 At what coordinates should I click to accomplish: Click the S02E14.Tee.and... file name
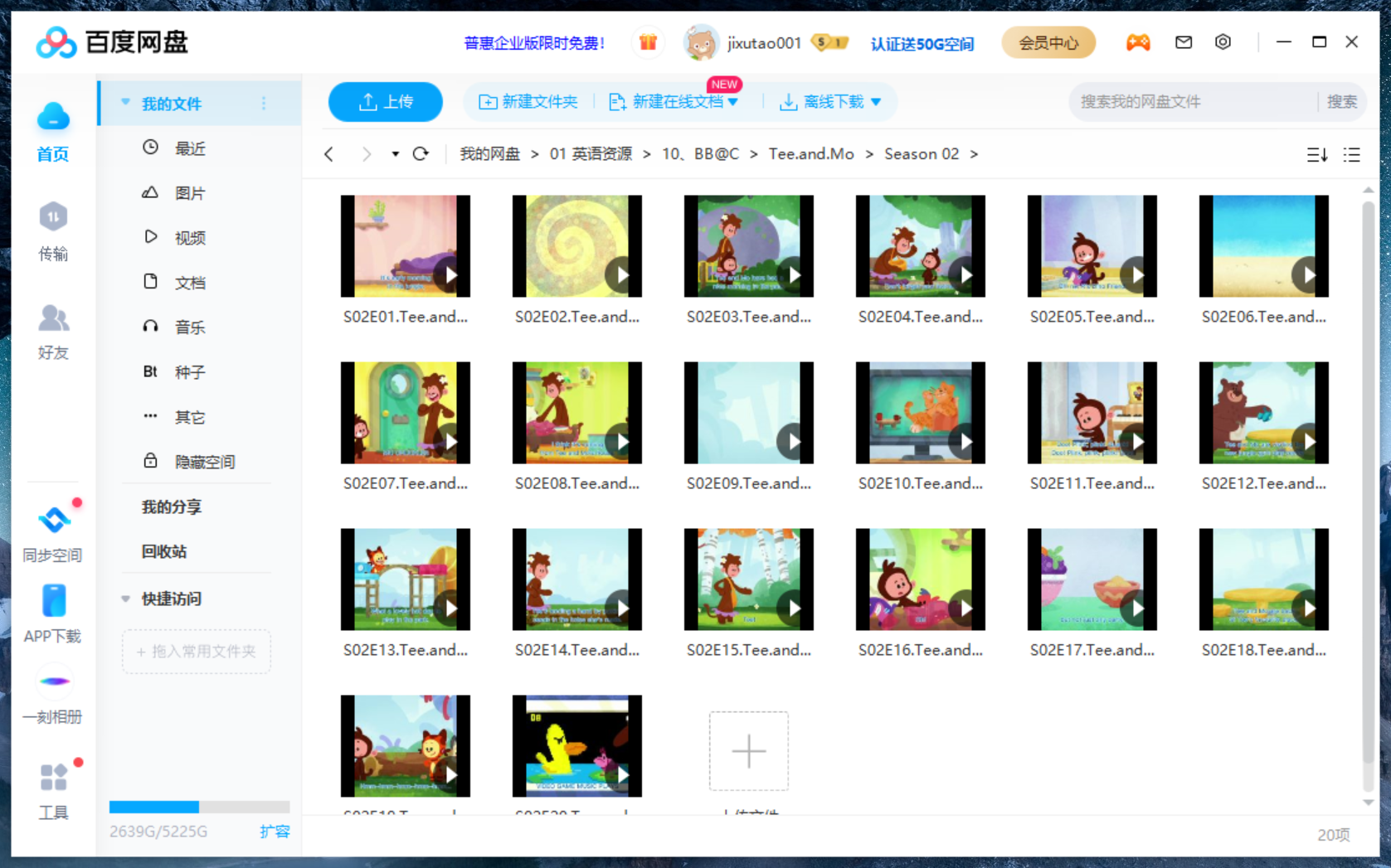577,650
